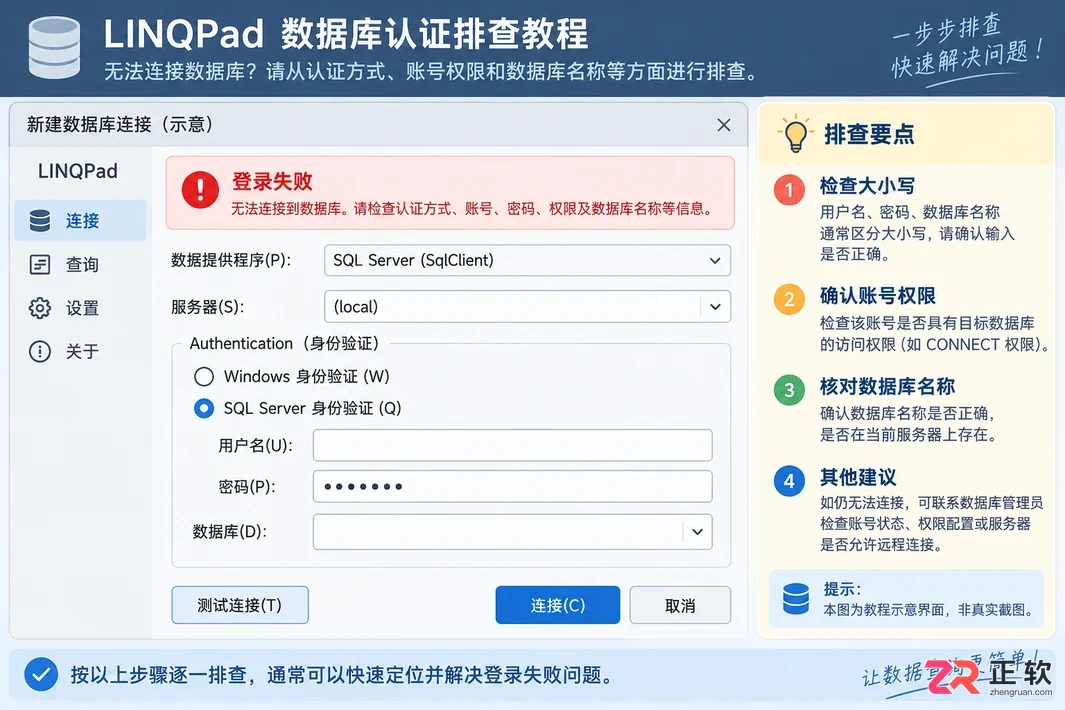The height and width of the screenshot is (710, 1065).
Task: Click the gear icon beside 设置
Action: pyautogui.click(x=39, y=308)
